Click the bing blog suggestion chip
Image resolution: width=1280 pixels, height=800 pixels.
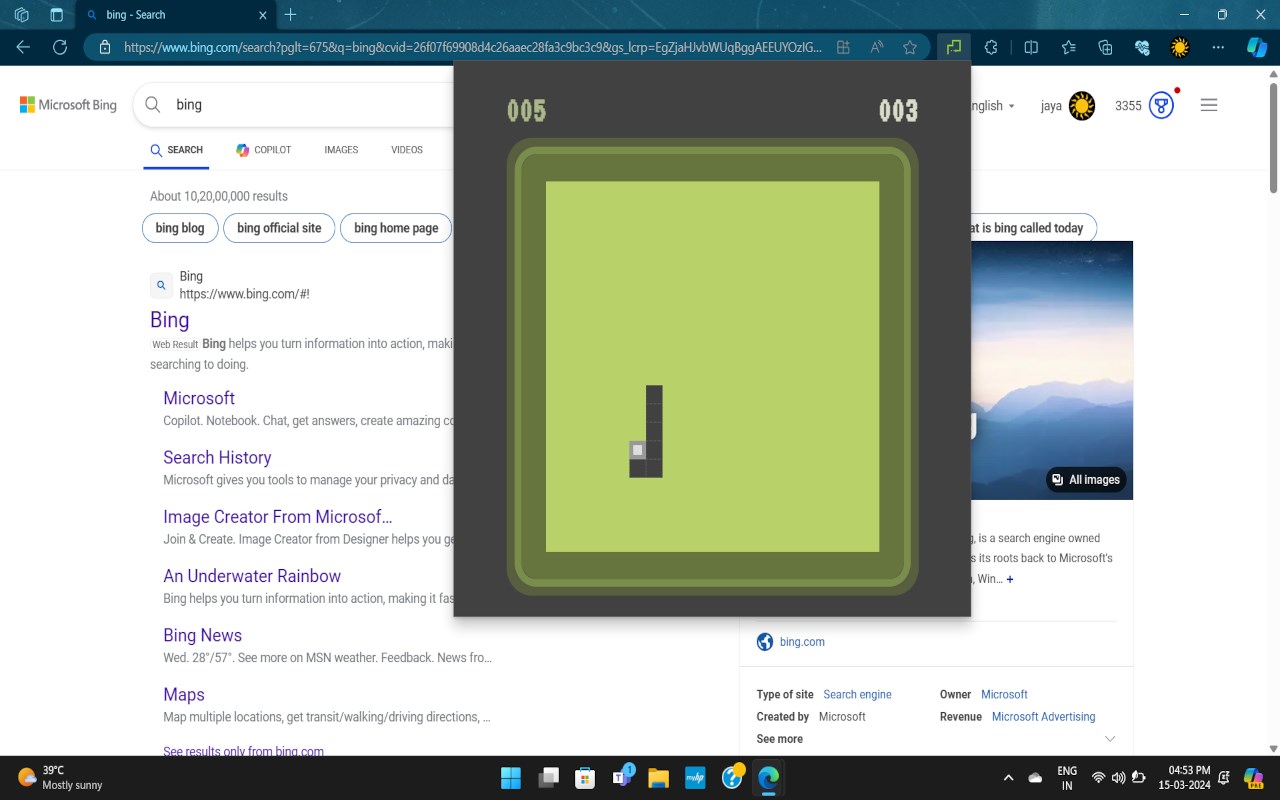point(180,228)
